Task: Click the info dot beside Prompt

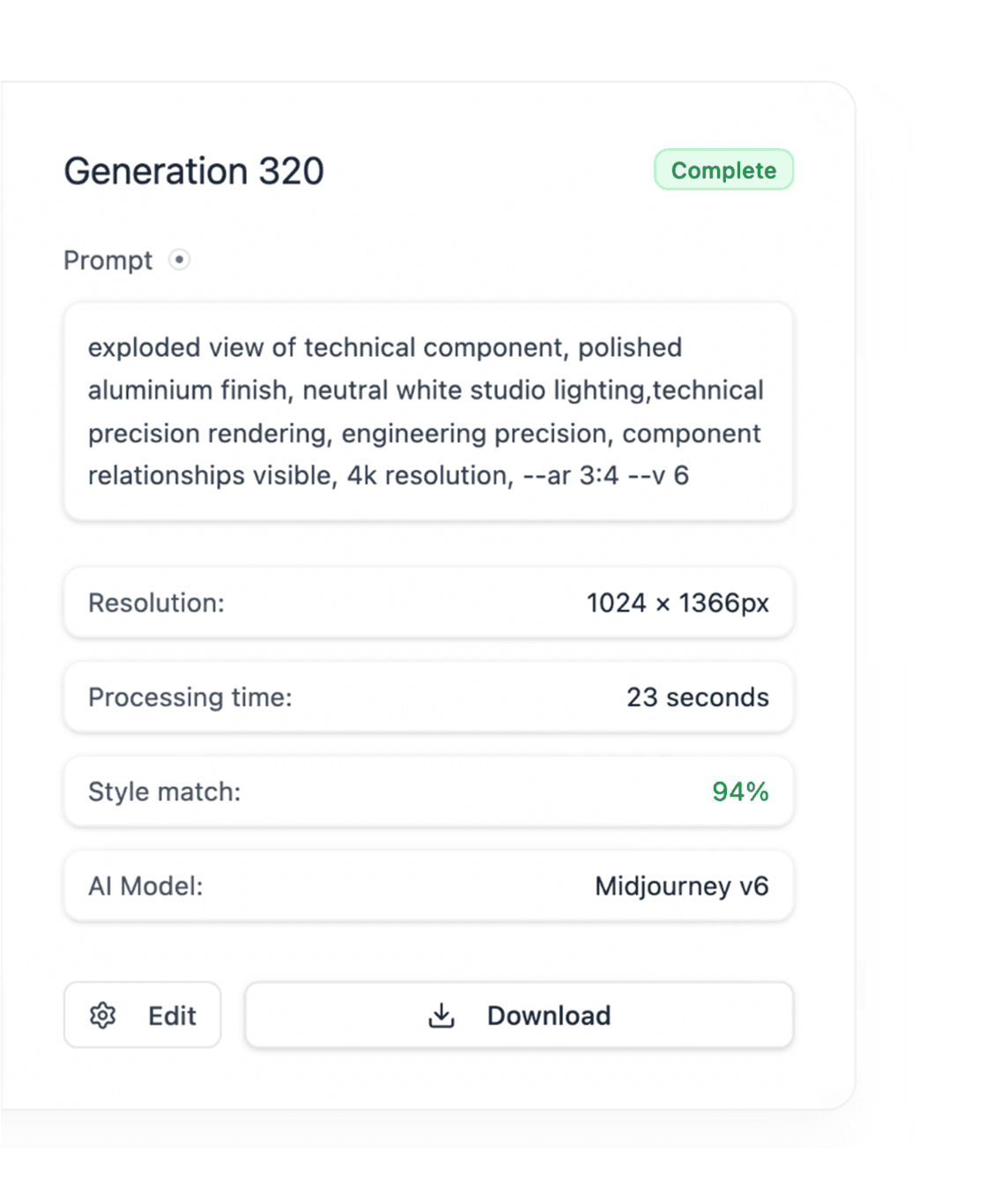Action: (x=179, y=260)
